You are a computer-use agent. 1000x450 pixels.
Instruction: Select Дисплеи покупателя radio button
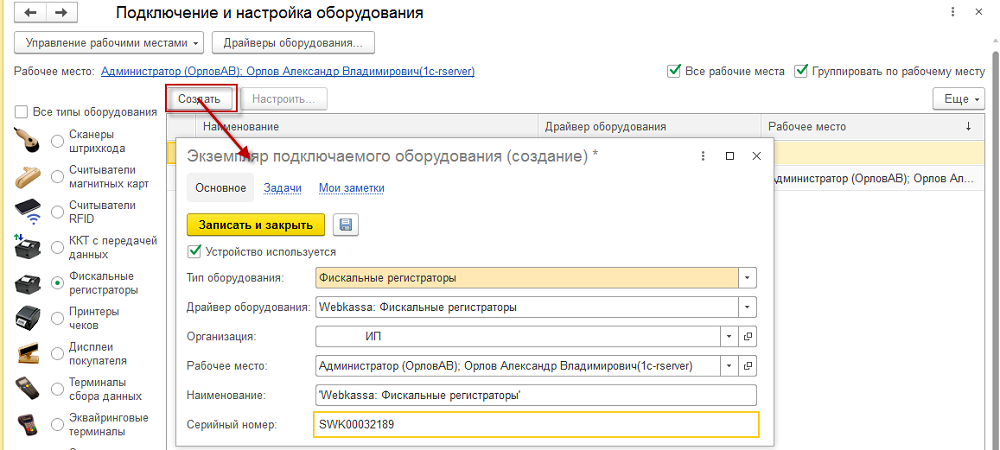click(x=57, y=354)
